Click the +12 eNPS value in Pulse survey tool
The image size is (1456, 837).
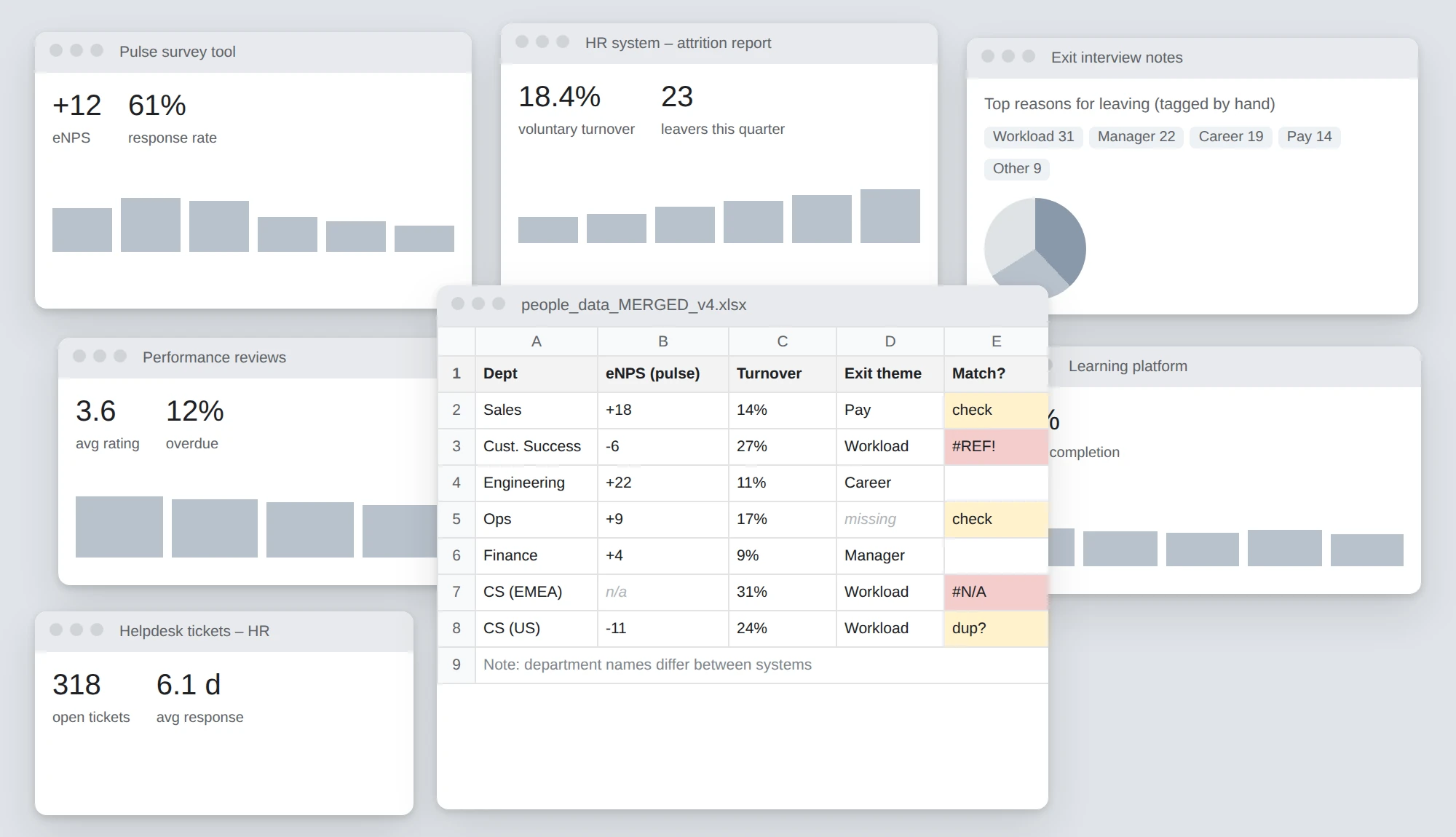76,106
